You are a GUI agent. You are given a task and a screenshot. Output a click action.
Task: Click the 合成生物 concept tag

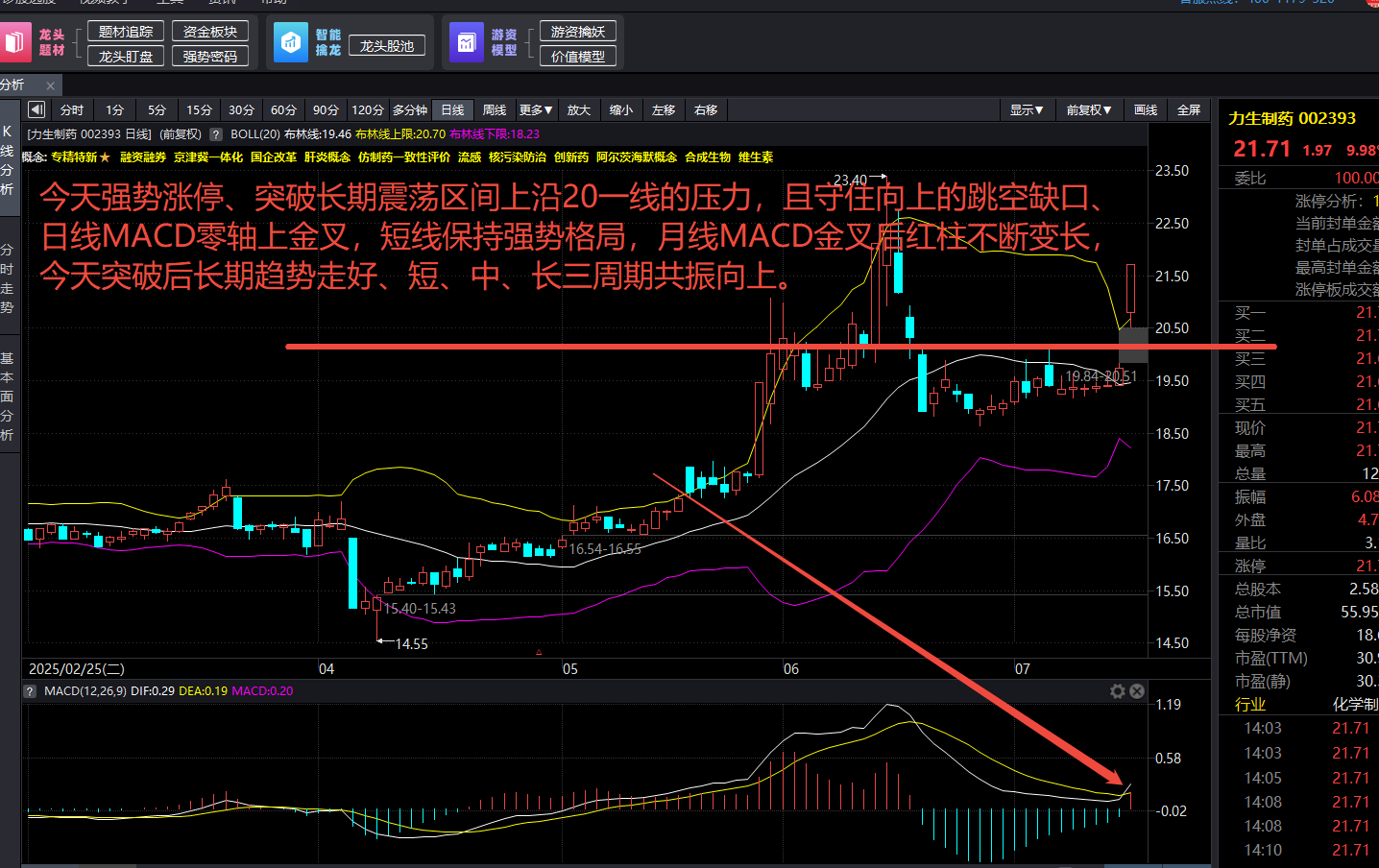click(x=708, y=157)
